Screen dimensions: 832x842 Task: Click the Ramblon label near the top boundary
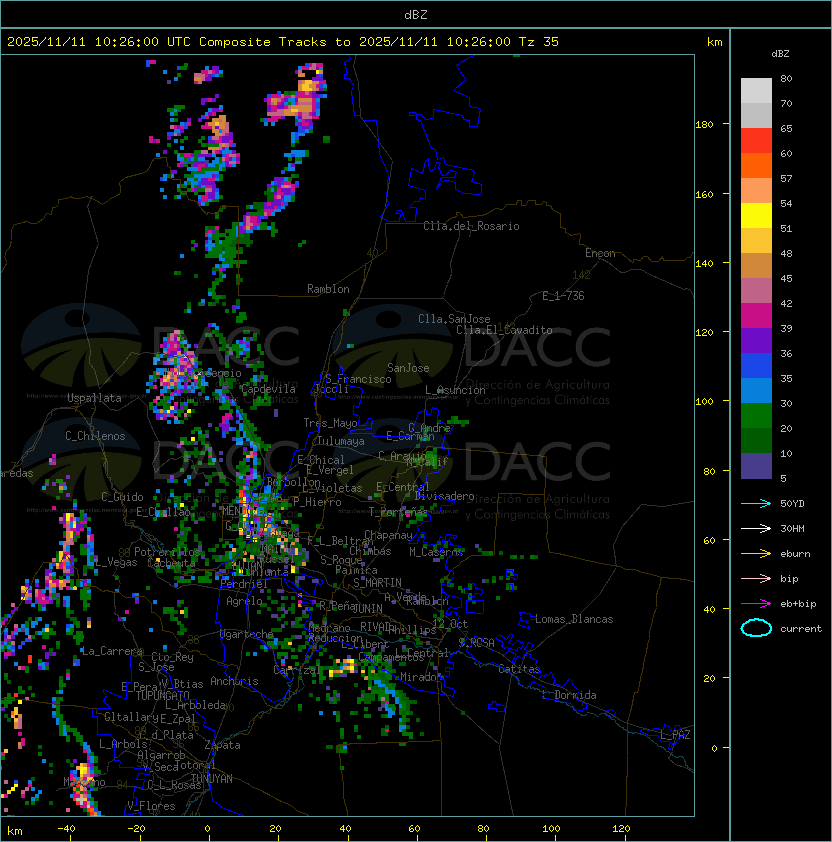[328, 289]
